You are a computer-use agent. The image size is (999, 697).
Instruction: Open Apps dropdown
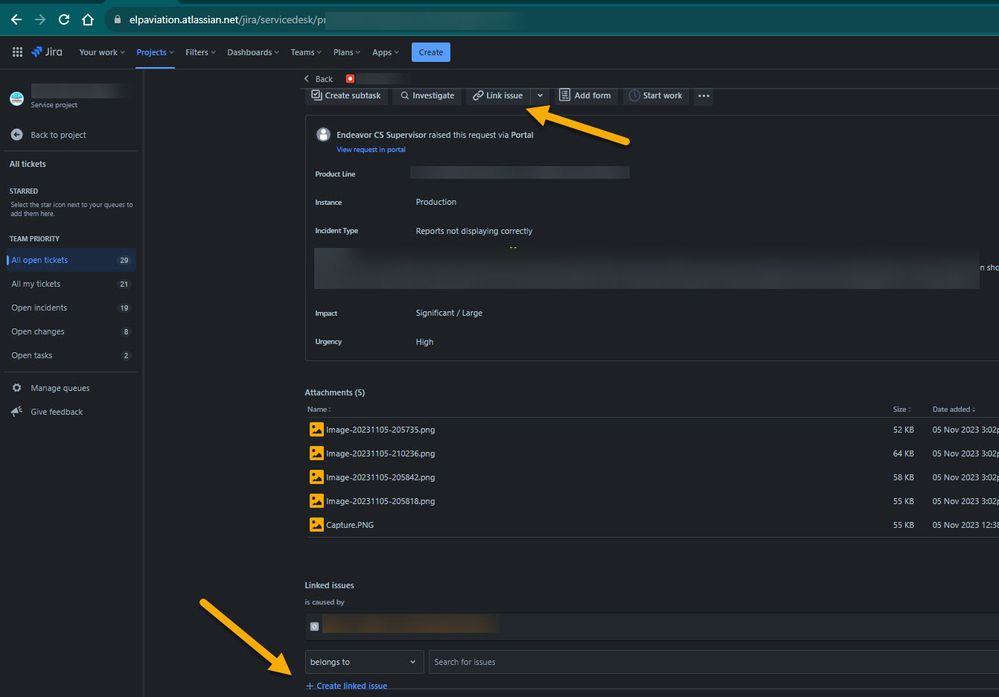[x=385, y=52]
